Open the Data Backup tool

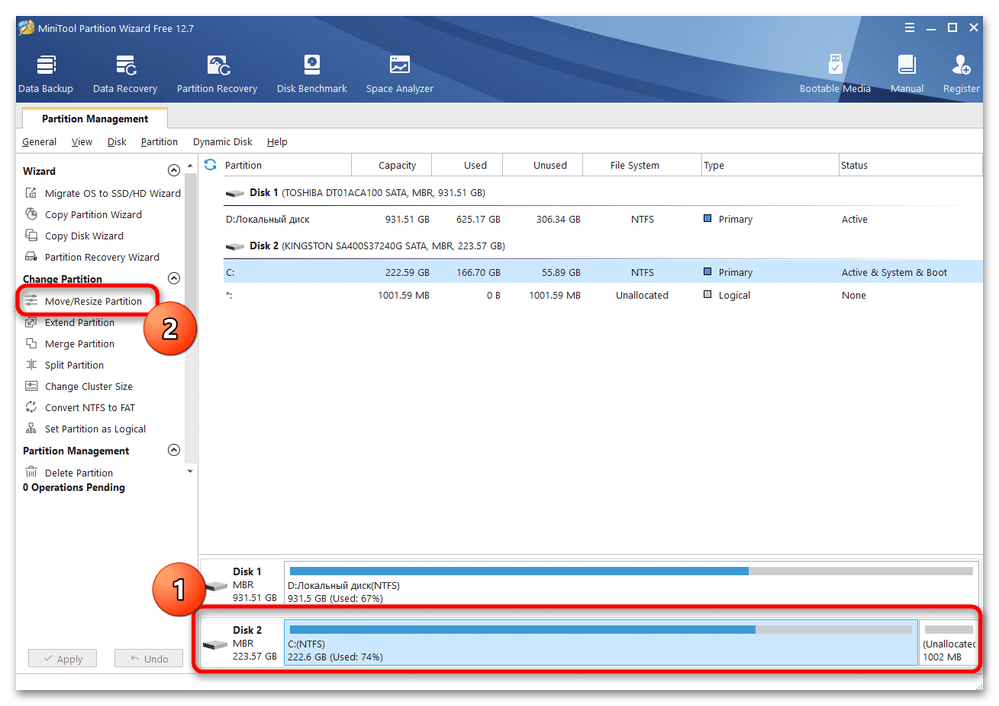(45, 73)
